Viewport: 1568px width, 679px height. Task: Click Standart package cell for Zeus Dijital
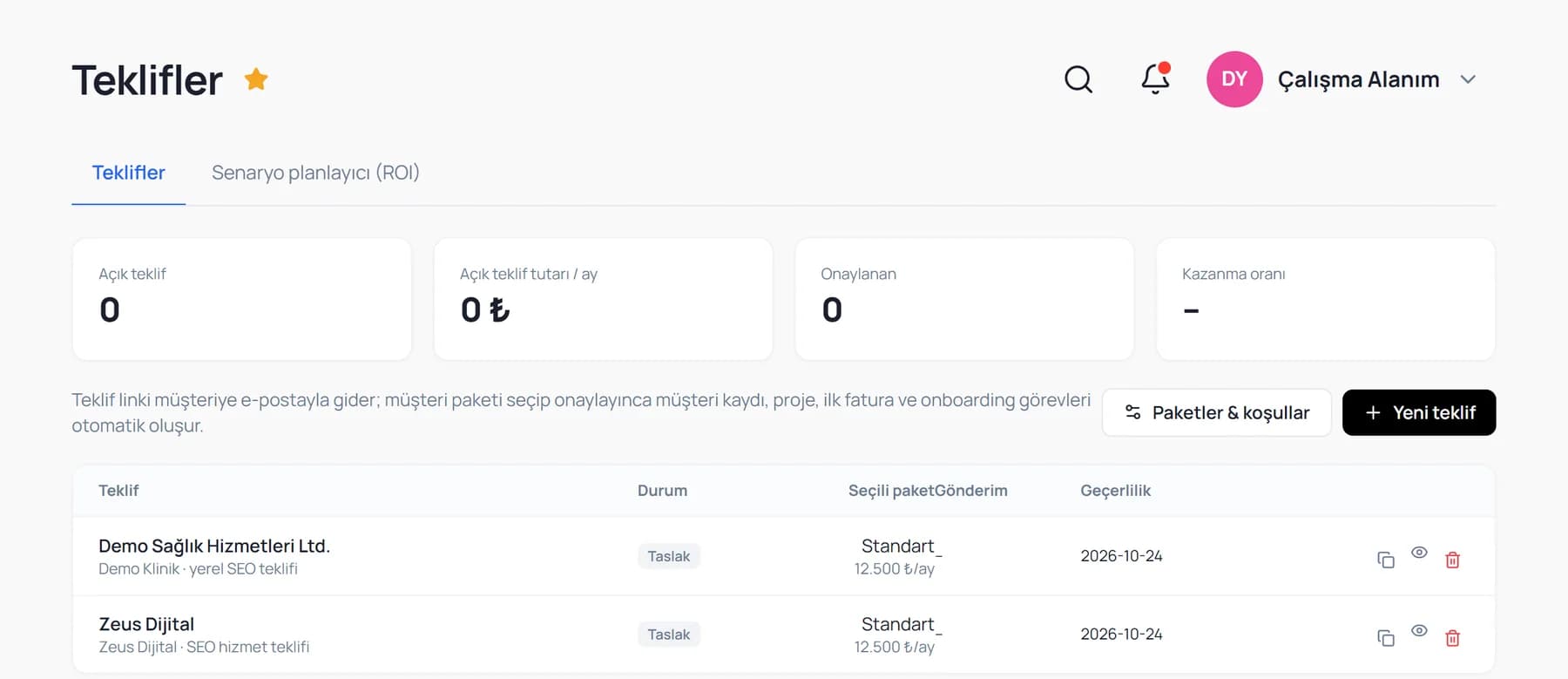tap(897, 635)
